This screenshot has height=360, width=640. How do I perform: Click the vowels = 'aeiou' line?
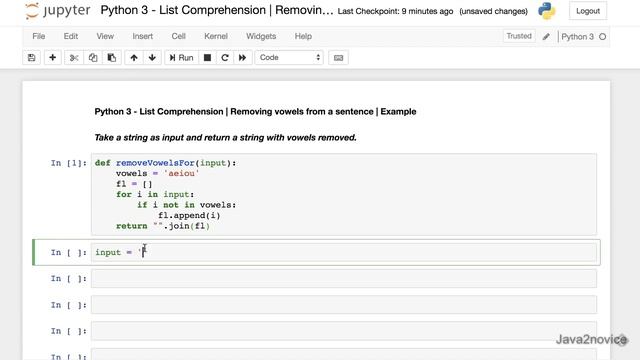coord(158,173)
